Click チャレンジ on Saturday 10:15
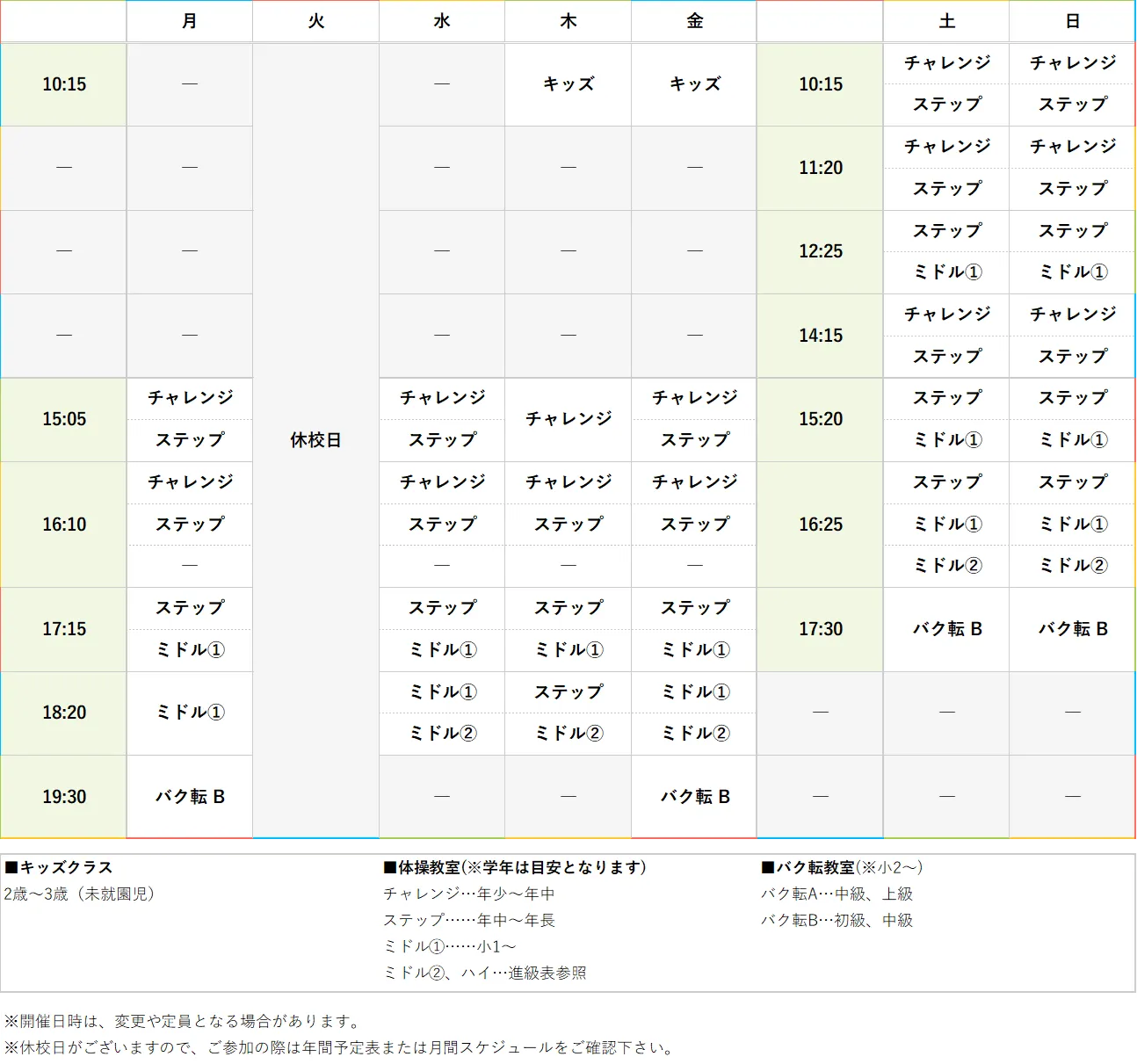This screenshot has width=1137, height=1064. [x=945, y=63]
